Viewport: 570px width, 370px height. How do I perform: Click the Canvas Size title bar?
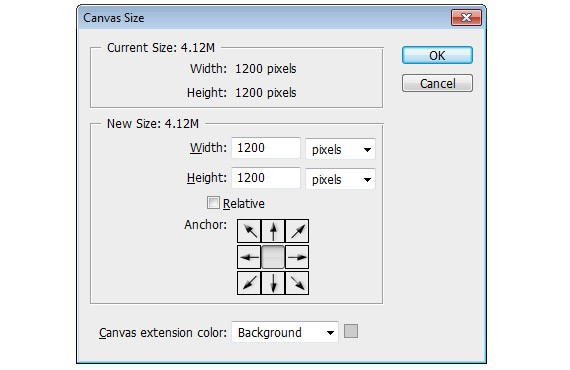click(264, 17)
